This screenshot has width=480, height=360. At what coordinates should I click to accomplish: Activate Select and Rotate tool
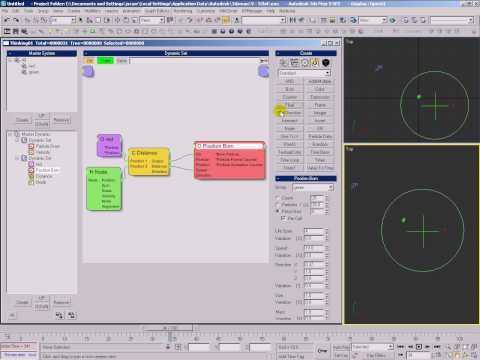(126, 20)
